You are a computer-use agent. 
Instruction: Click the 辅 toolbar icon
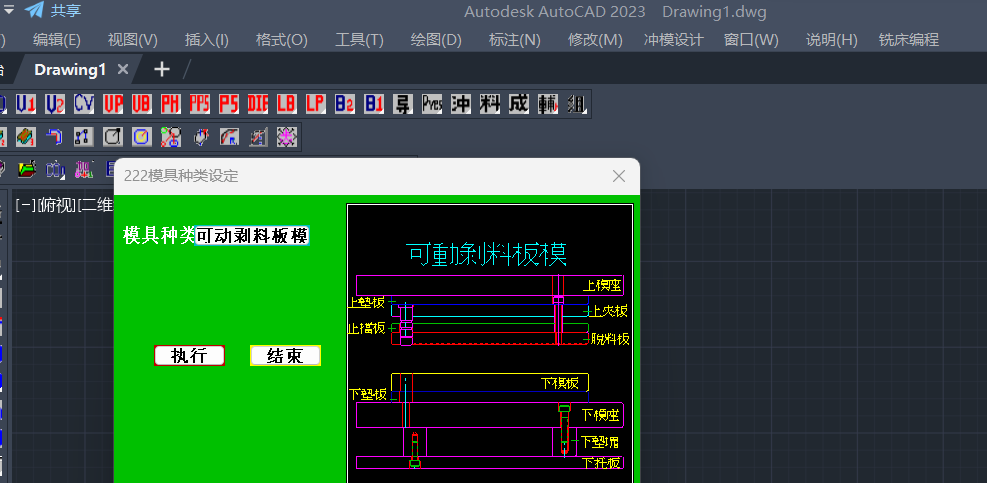548,103
